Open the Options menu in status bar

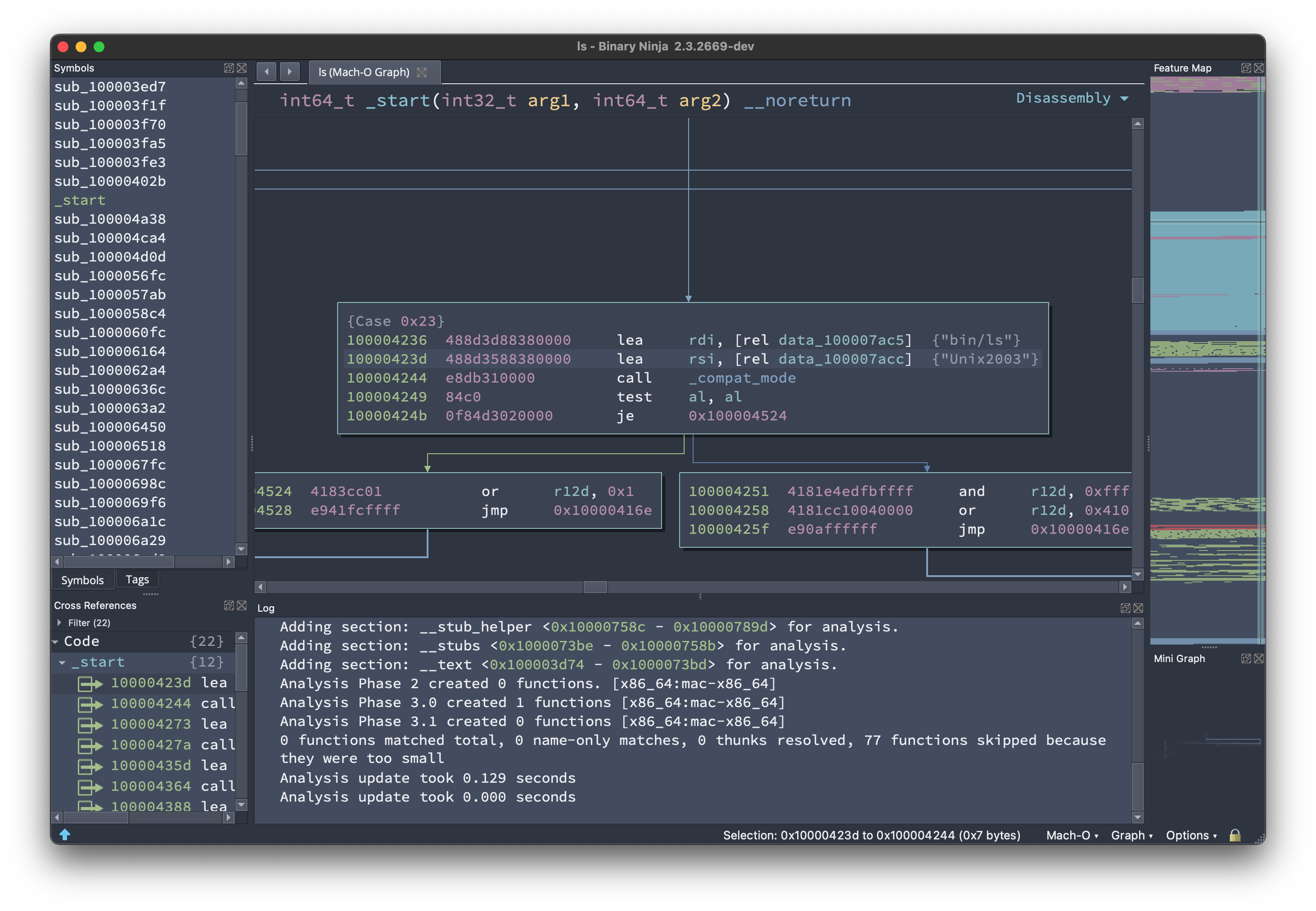tap(1190, 835)
